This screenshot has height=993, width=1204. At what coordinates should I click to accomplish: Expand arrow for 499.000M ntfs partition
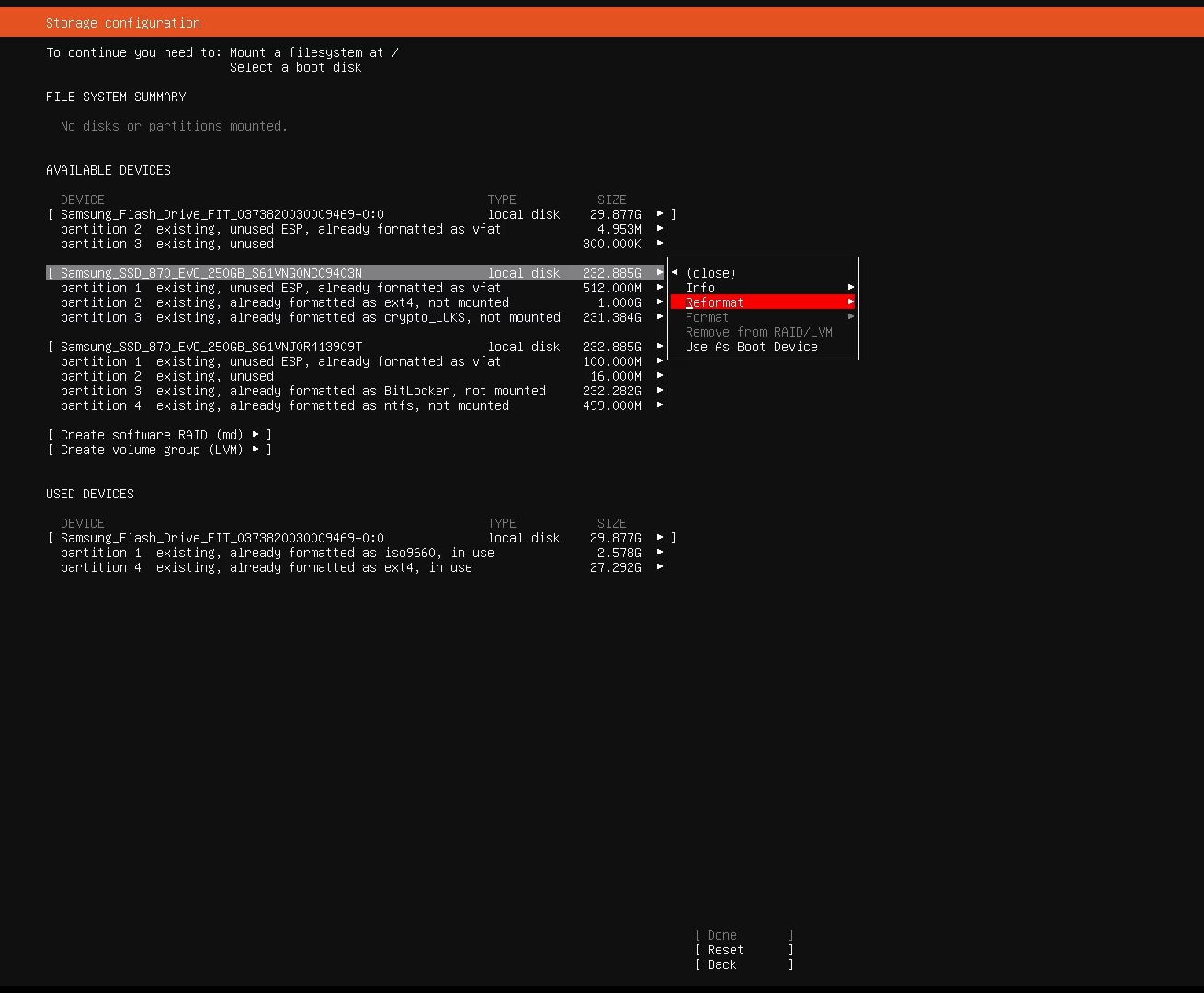click(x=660, y=405)
